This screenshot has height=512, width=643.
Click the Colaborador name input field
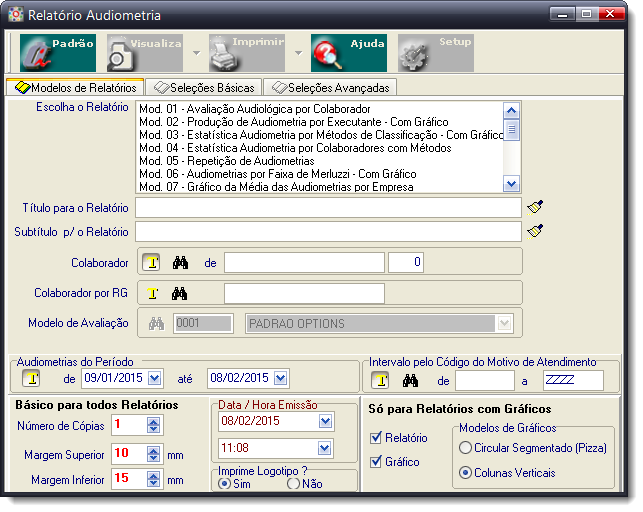point(304,263)
